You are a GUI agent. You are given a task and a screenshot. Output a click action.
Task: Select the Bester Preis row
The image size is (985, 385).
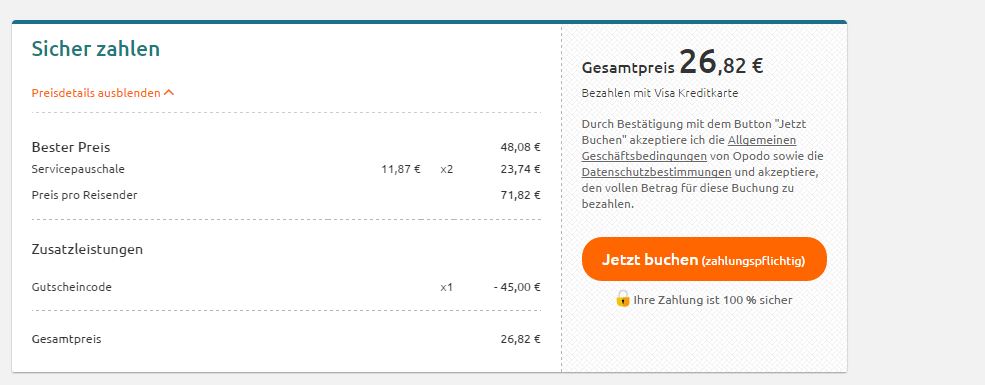[286, 148]
